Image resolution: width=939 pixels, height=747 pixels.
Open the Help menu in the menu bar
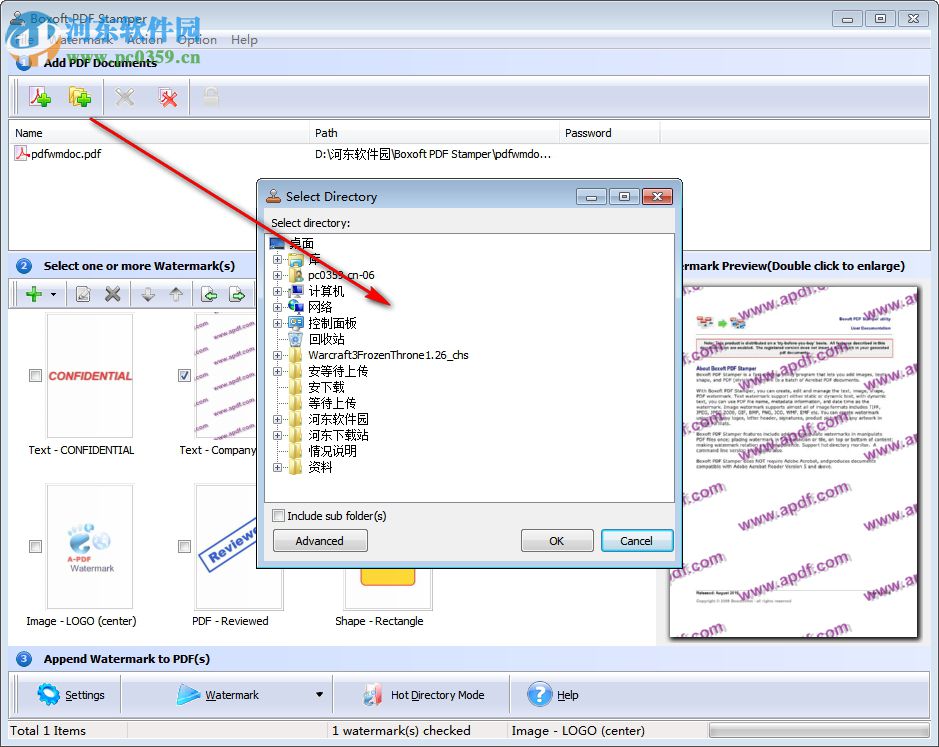tap(243, 40)
